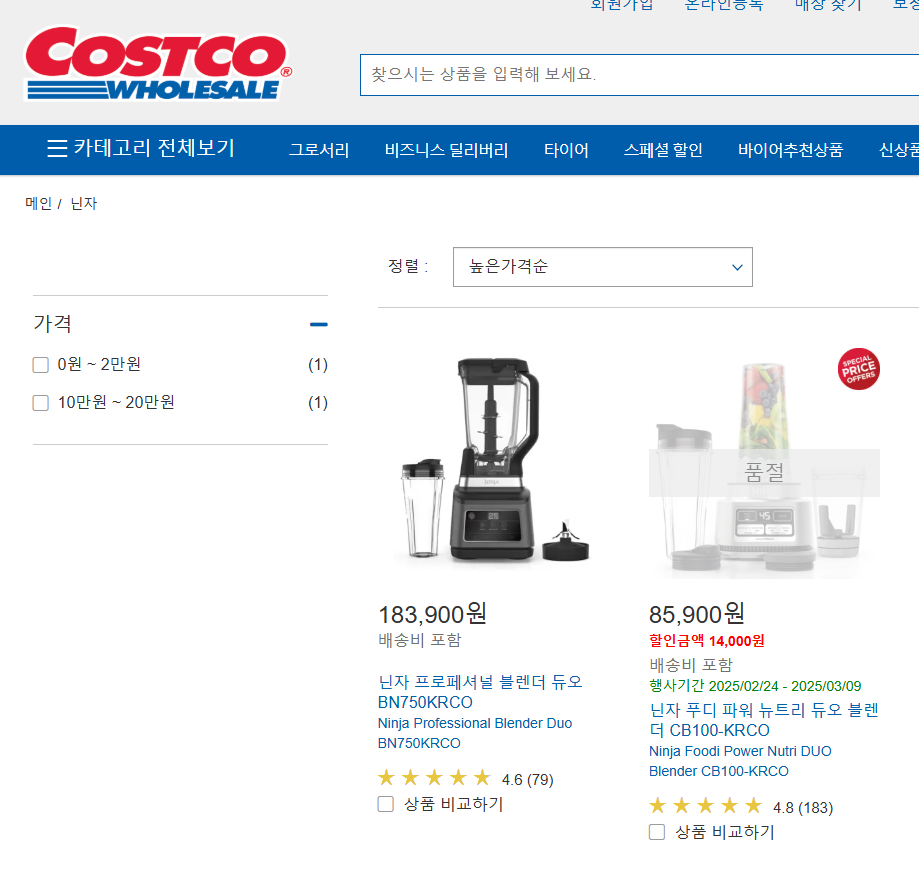Open the 높은가격순 sort dropdown
This screenshot has width=919, height=882.
click(x=603, y=267)
